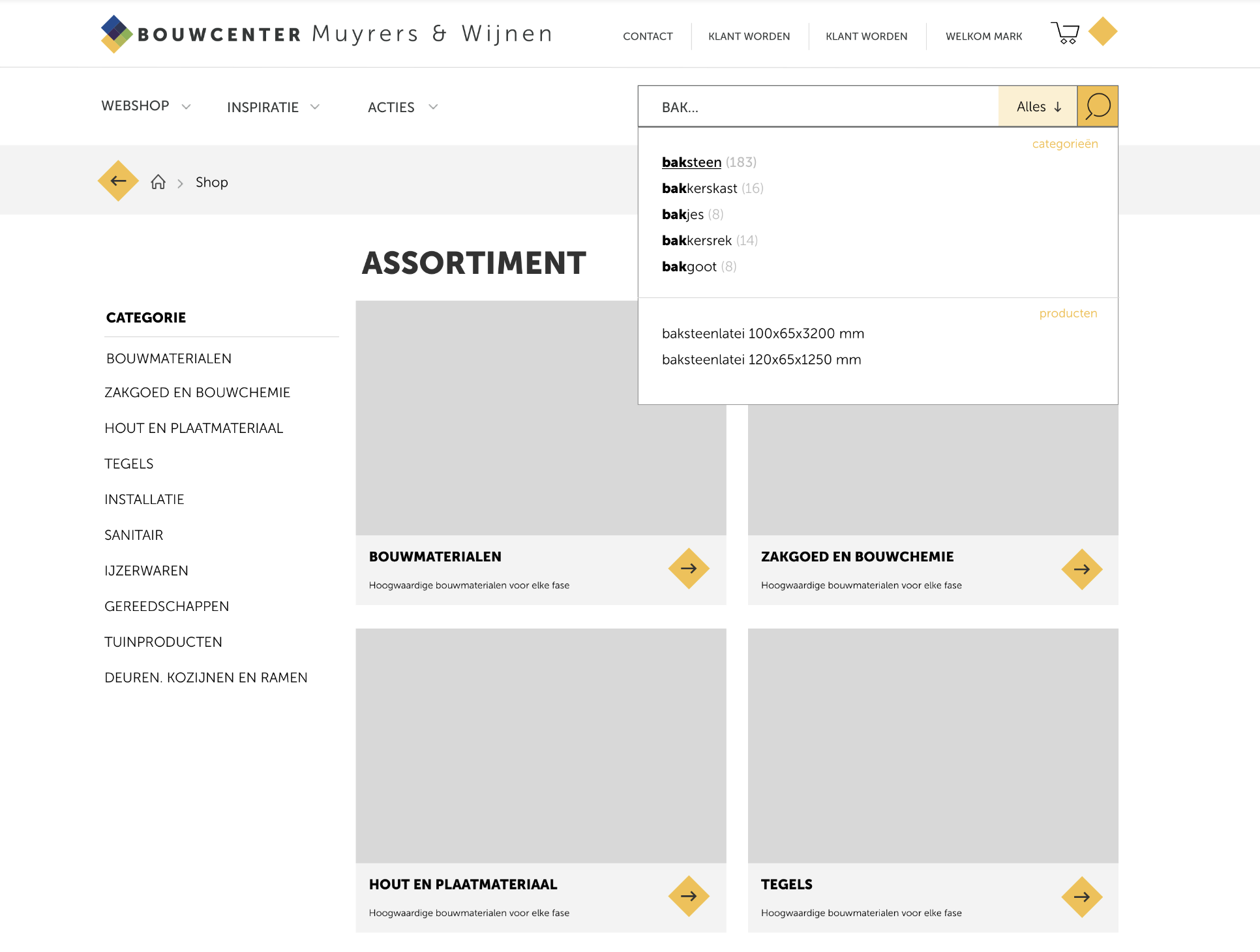Choose the bakkersrek category suggestion
Viewport: 1260px width, 952px height.
[697, 241]
